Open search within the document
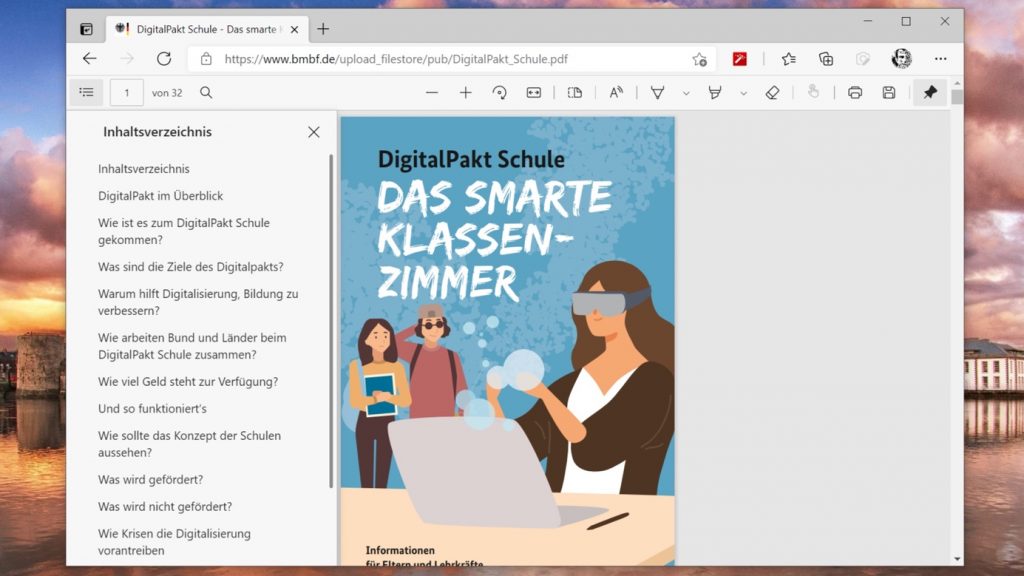 point(205,92)
